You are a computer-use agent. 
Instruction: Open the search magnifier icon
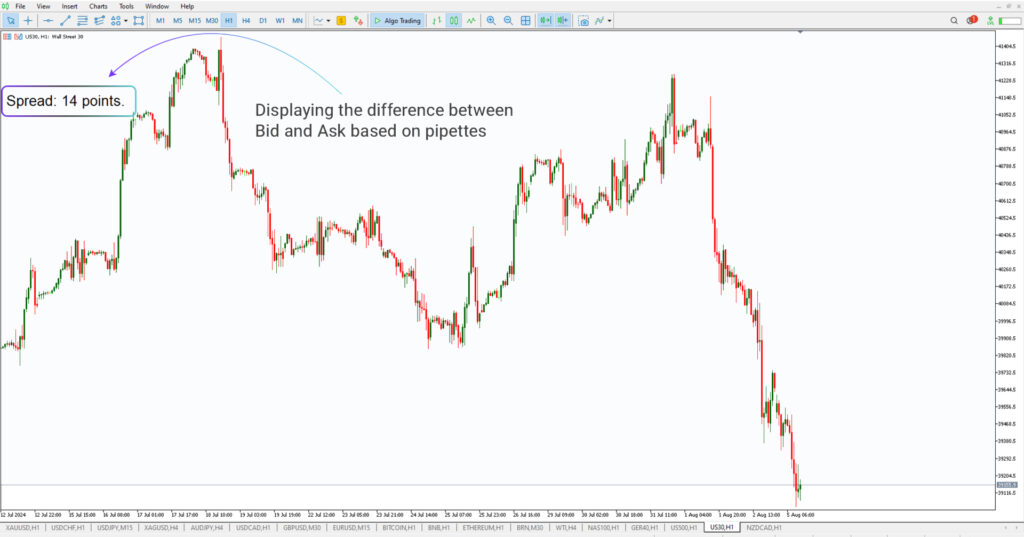(953, 20)
